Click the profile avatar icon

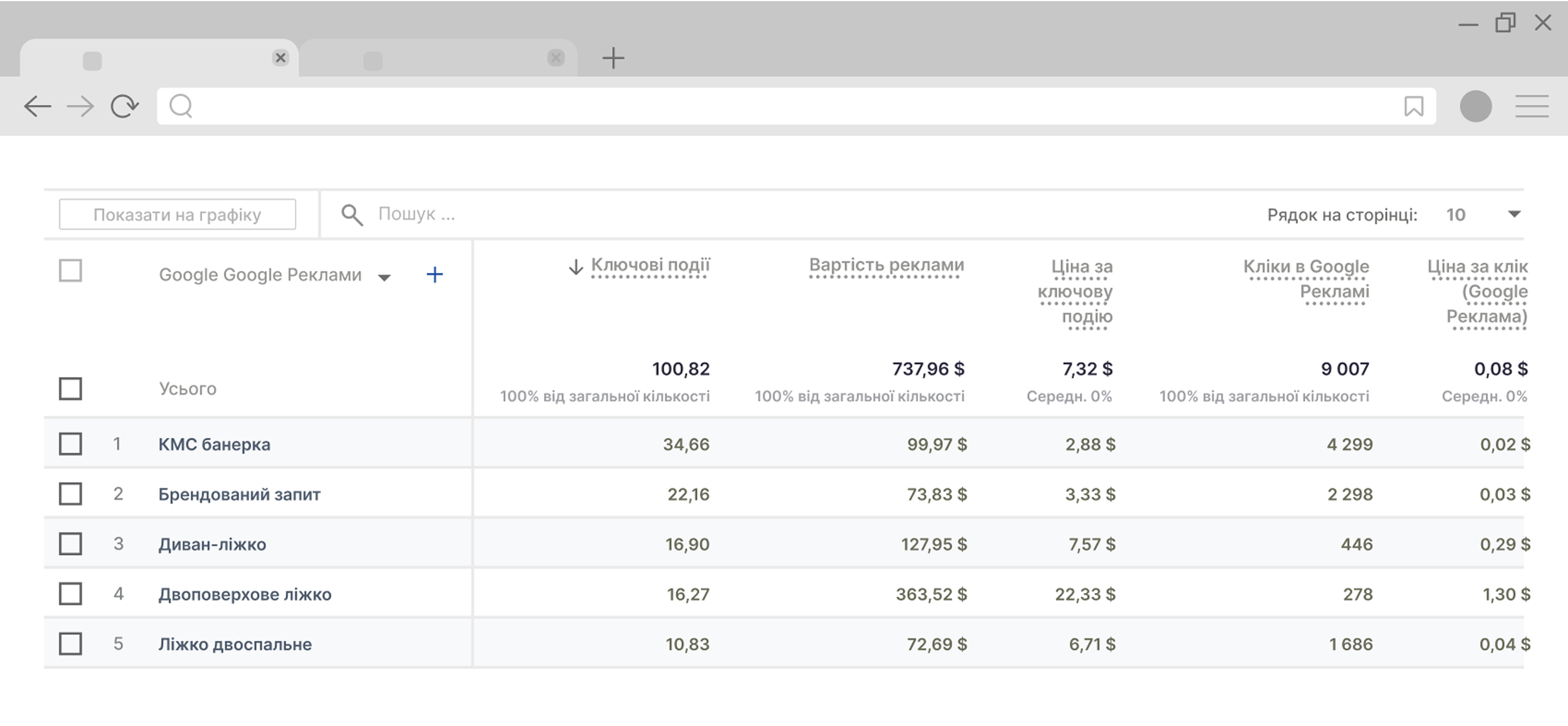pos(1476,106)
